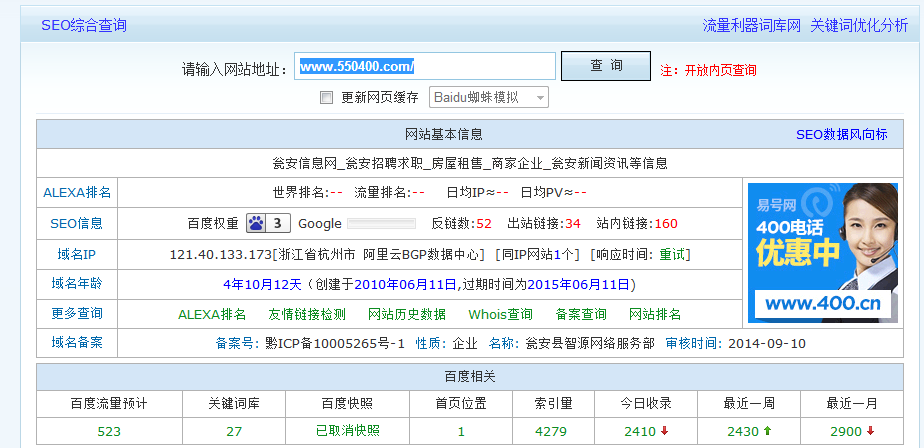
Task: Focus the website address input field
Action: [x=425, y=67]
